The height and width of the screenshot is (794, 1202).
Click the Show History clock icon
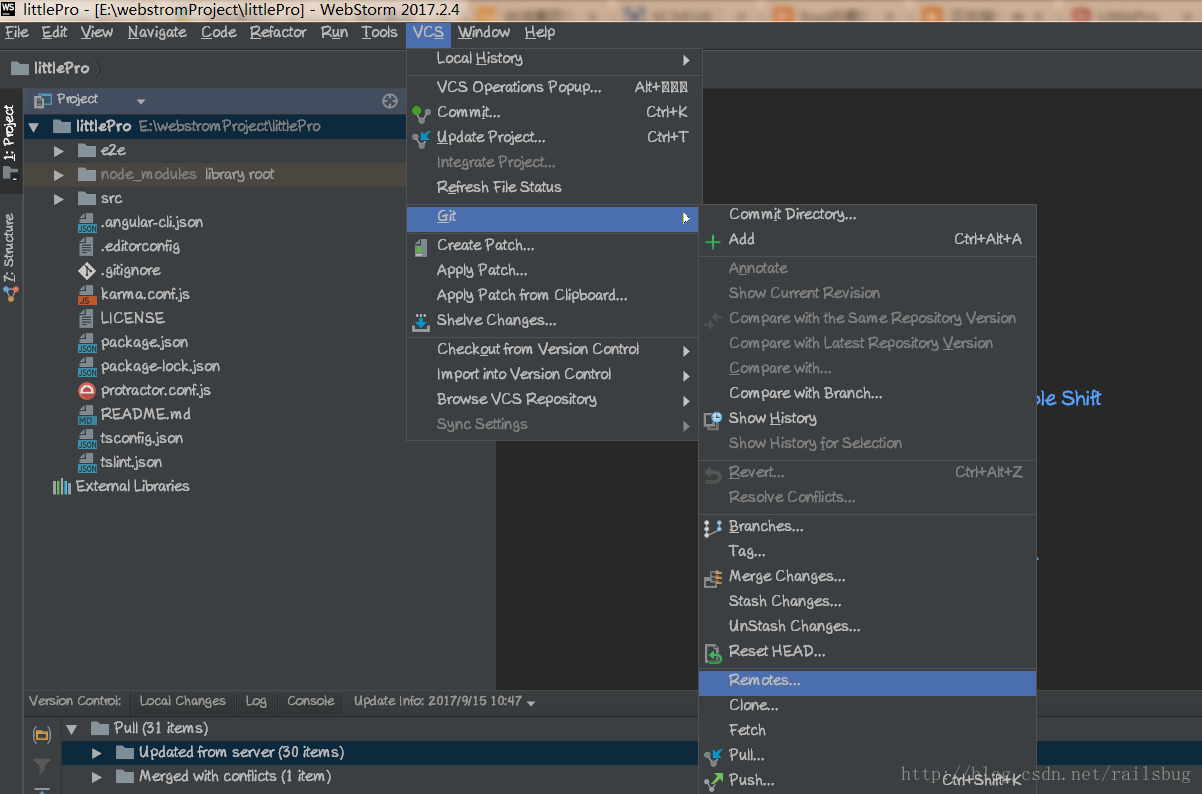pyautogui.click(x=712, y=419)
